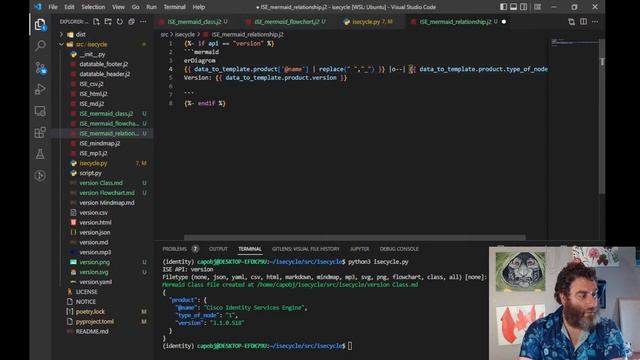Split the editor to the right
The height and width of the screenshot is (360, 640).
tap(583, 22)
